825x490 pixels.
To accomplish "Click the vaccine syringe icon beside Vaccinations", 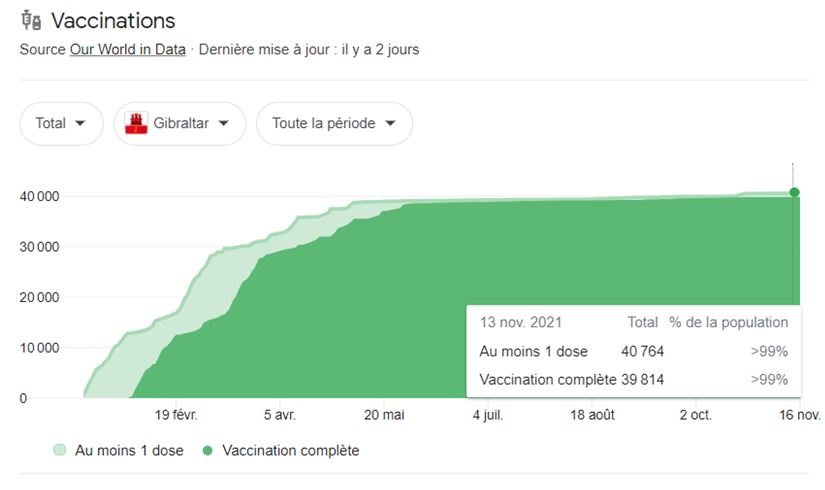I will 30,21.
